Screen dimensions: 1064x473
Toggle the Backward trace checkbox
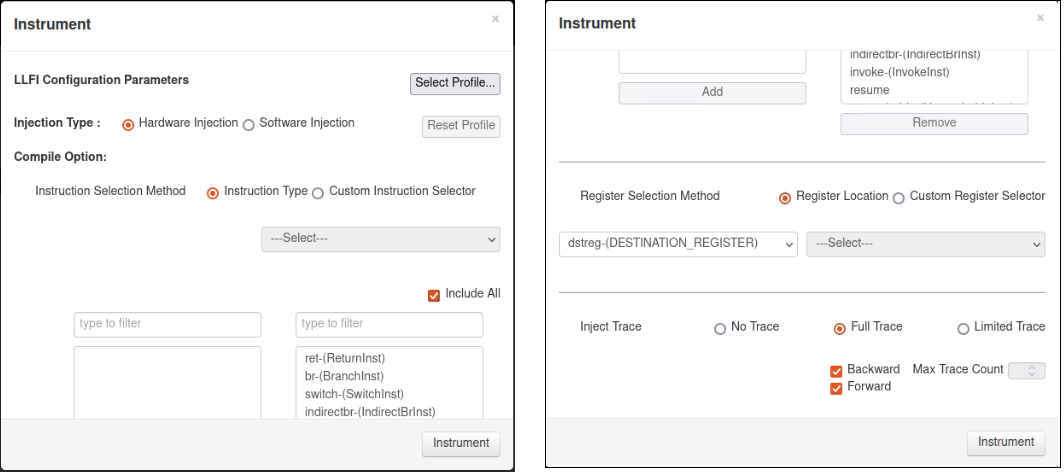[x=836, y=371]
